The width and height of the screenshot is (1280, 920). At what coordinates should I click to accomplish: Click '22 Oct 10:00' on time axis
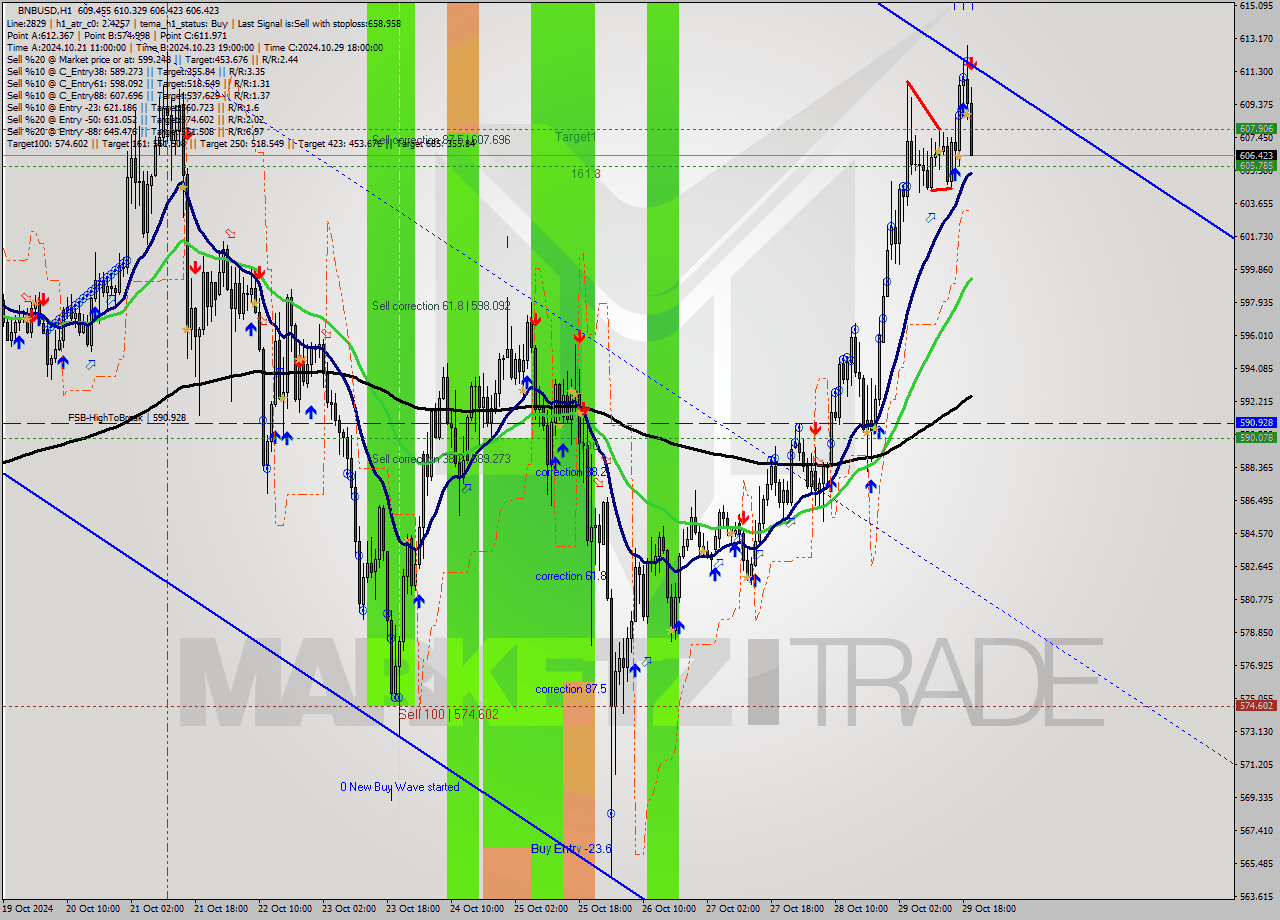284,909
